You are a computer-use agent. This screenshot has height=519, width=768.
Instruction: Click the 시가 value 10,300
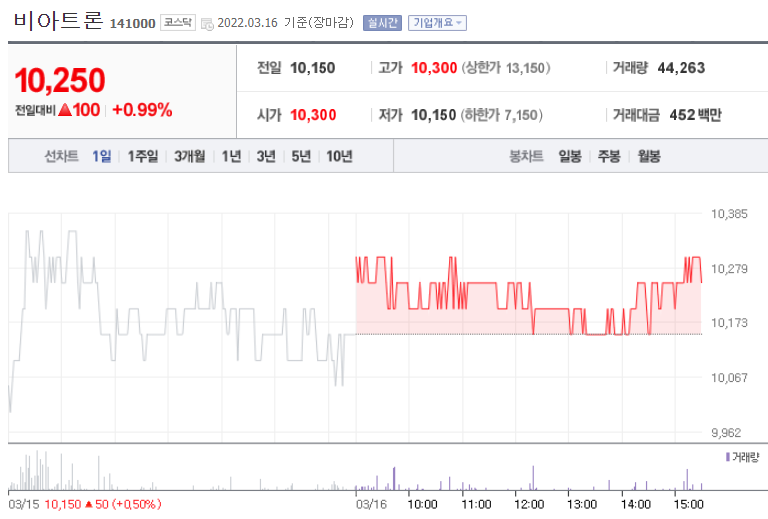pyautogui.click(x=313, y=115)
